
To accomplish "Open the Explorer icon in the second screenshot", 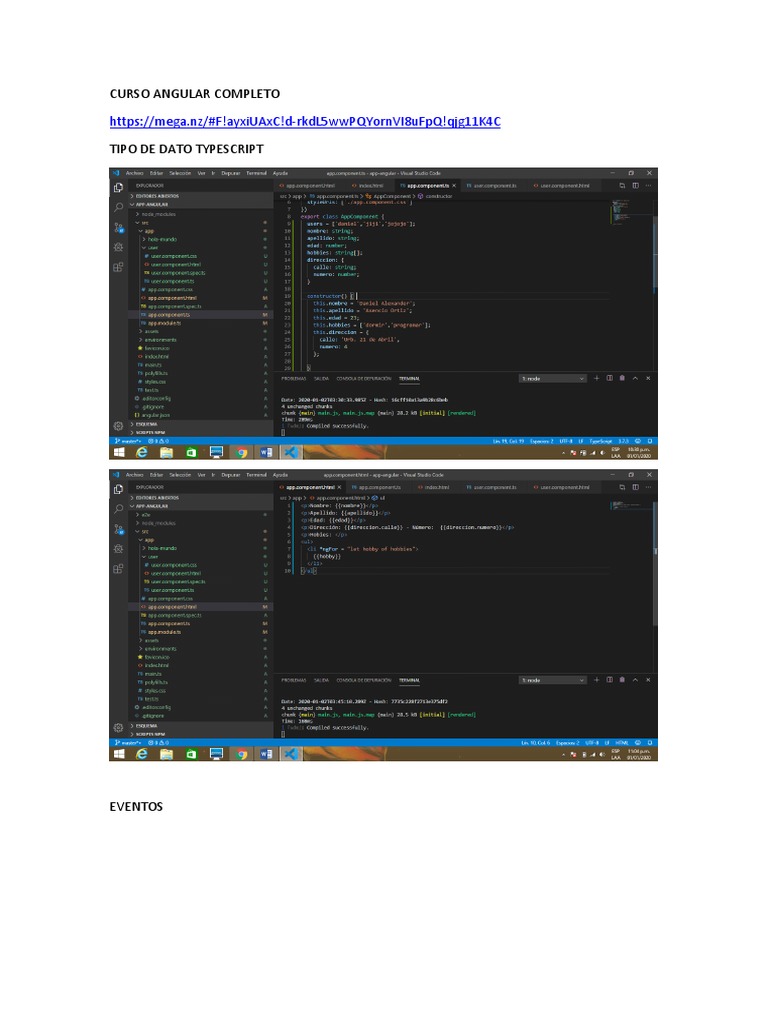I will coord(118,489).
